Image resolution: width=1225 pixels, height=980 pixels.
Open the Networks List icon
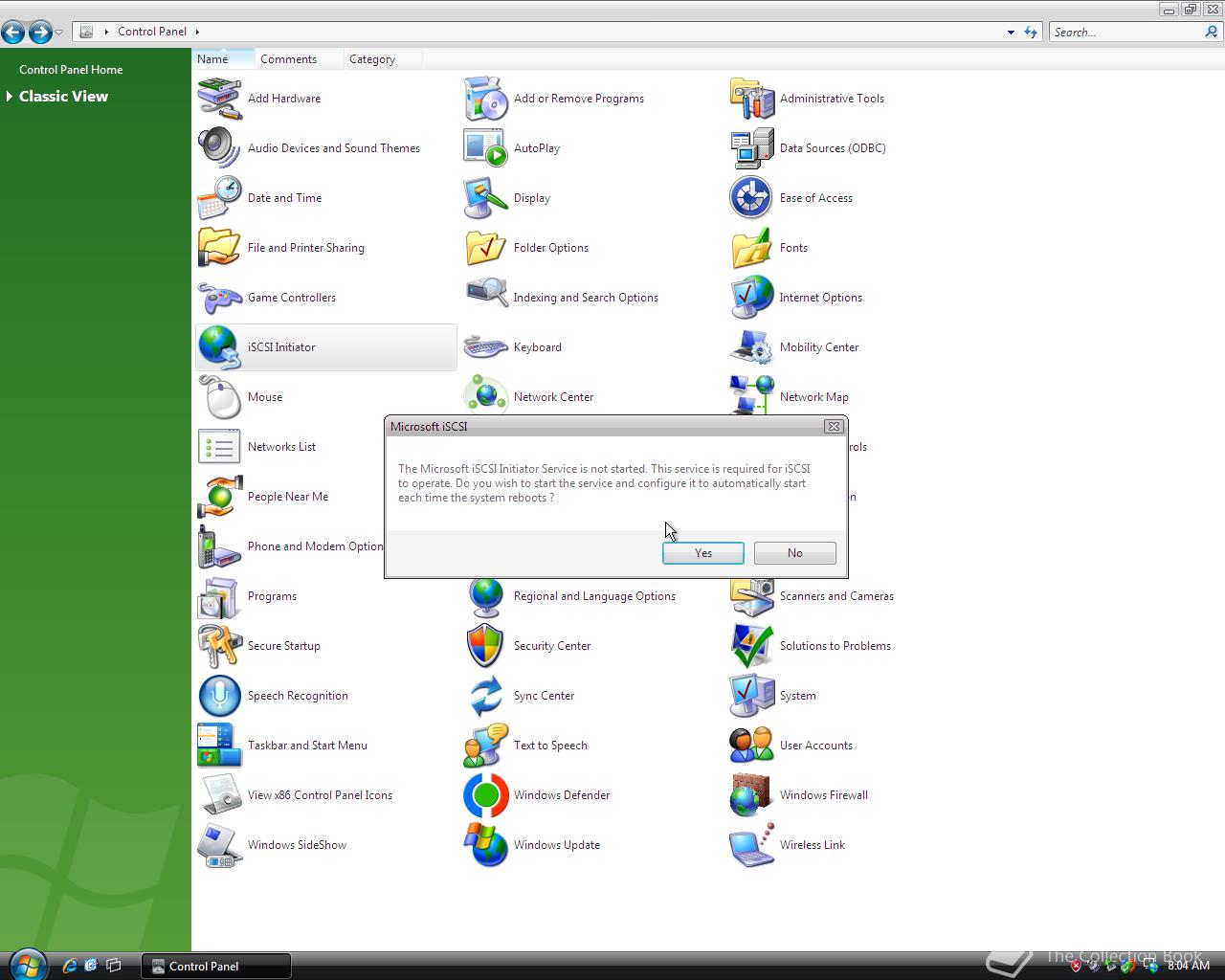(x=220, y=447)
